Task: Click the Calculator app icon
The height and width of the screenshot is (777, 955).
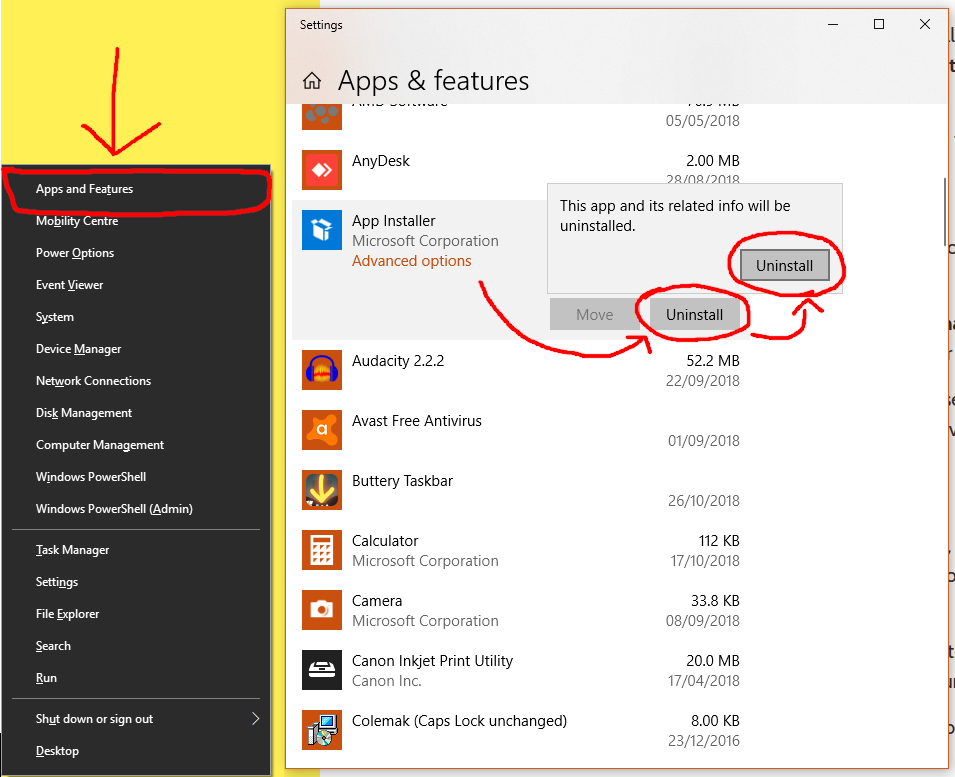Action: coord(322,550)
